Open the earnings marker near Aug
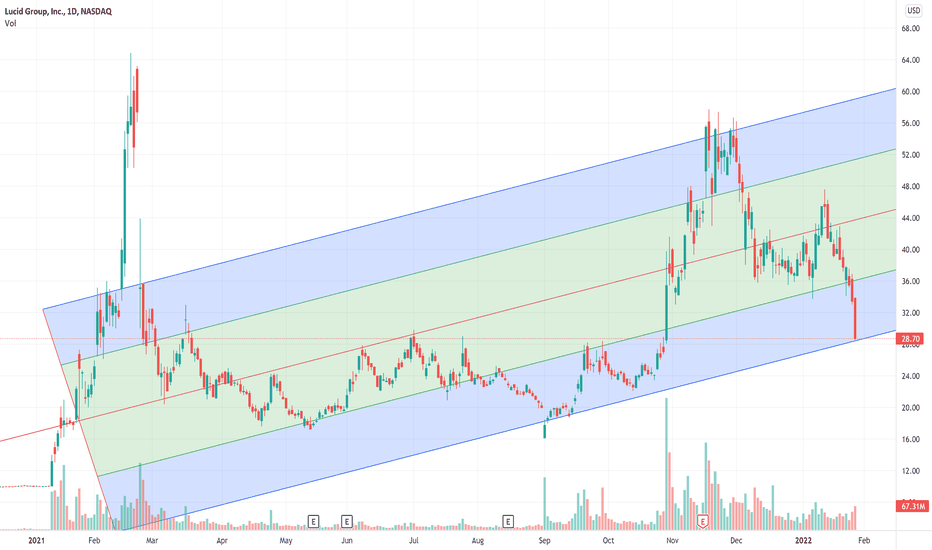Screen dimensions: 932x550 click(x=508, y=521)
